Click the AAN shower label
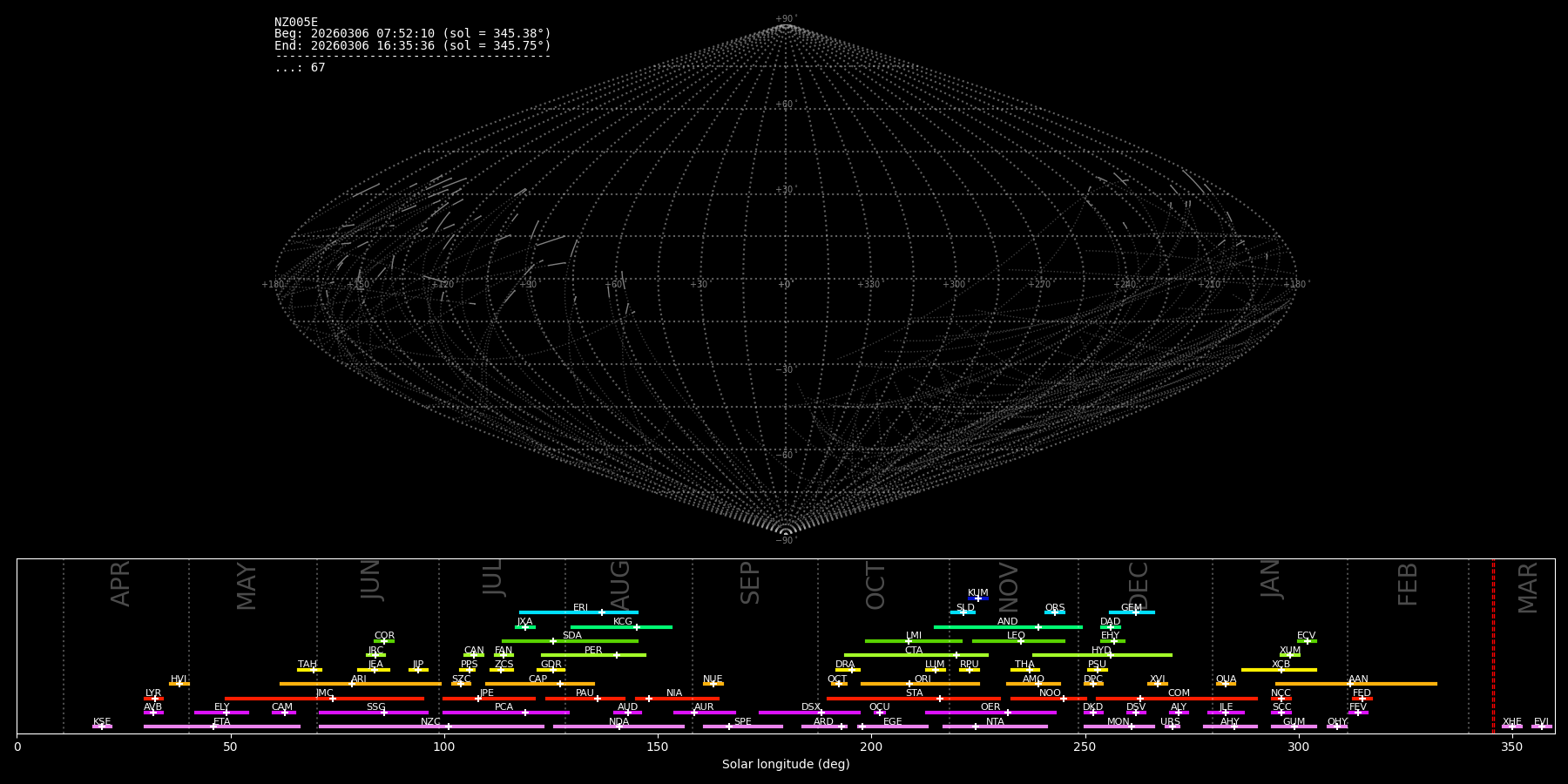The image size is (1568, 784). pyautogui.click(x=1358, y=679)
